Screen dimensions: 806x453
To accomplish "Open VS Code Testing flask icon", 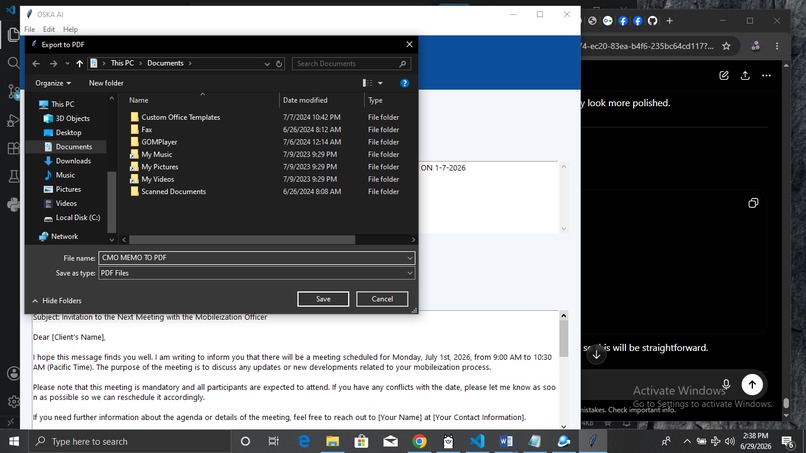I will click(13, 176).
